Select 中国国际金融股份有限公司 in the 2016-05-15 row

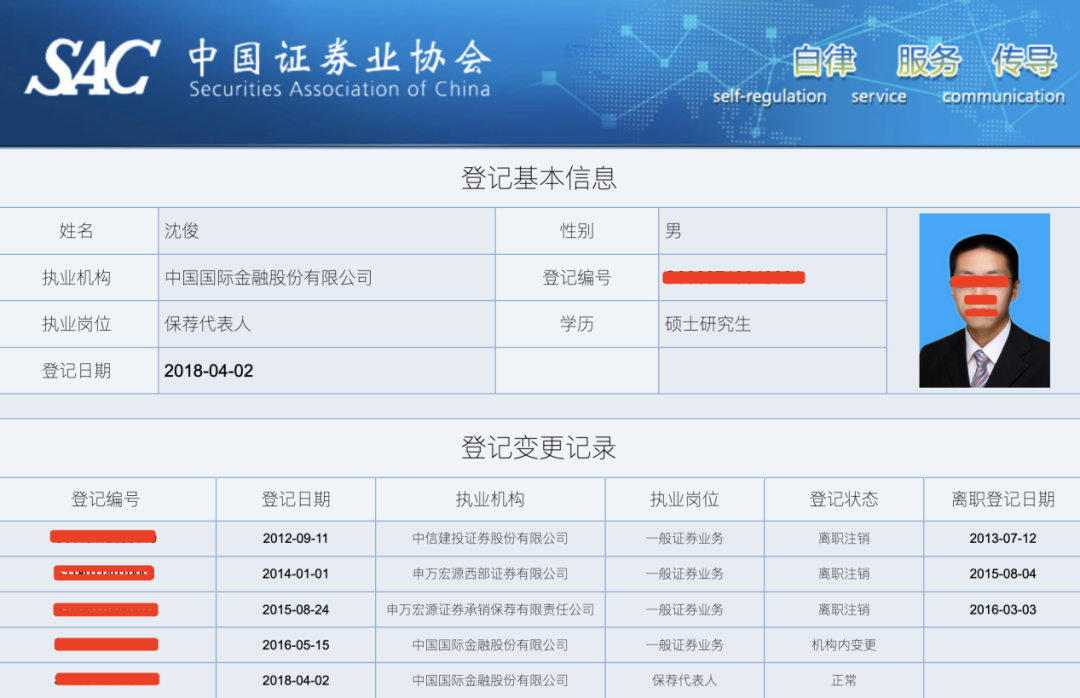point(490,645)
